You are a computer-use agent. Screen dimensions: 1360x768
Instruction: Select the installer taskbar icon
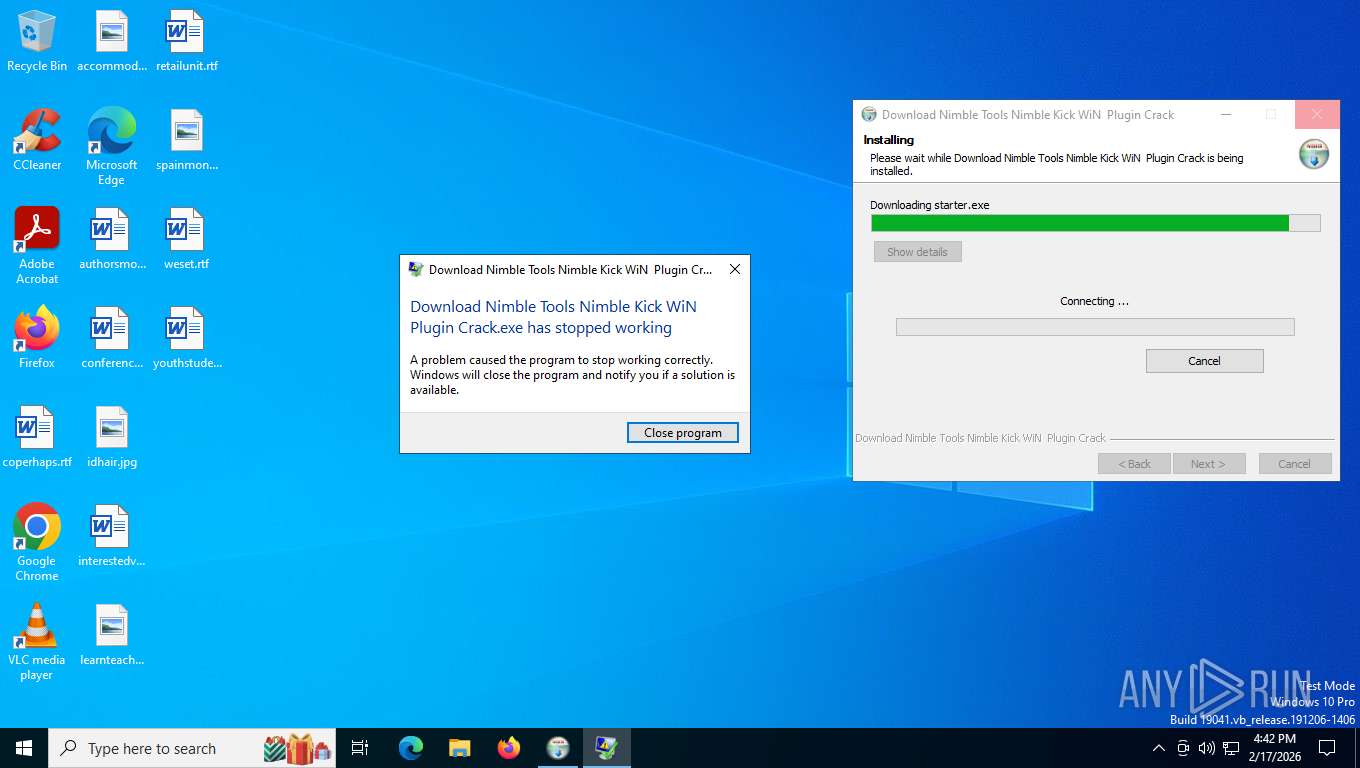click(x=558, y=748)
